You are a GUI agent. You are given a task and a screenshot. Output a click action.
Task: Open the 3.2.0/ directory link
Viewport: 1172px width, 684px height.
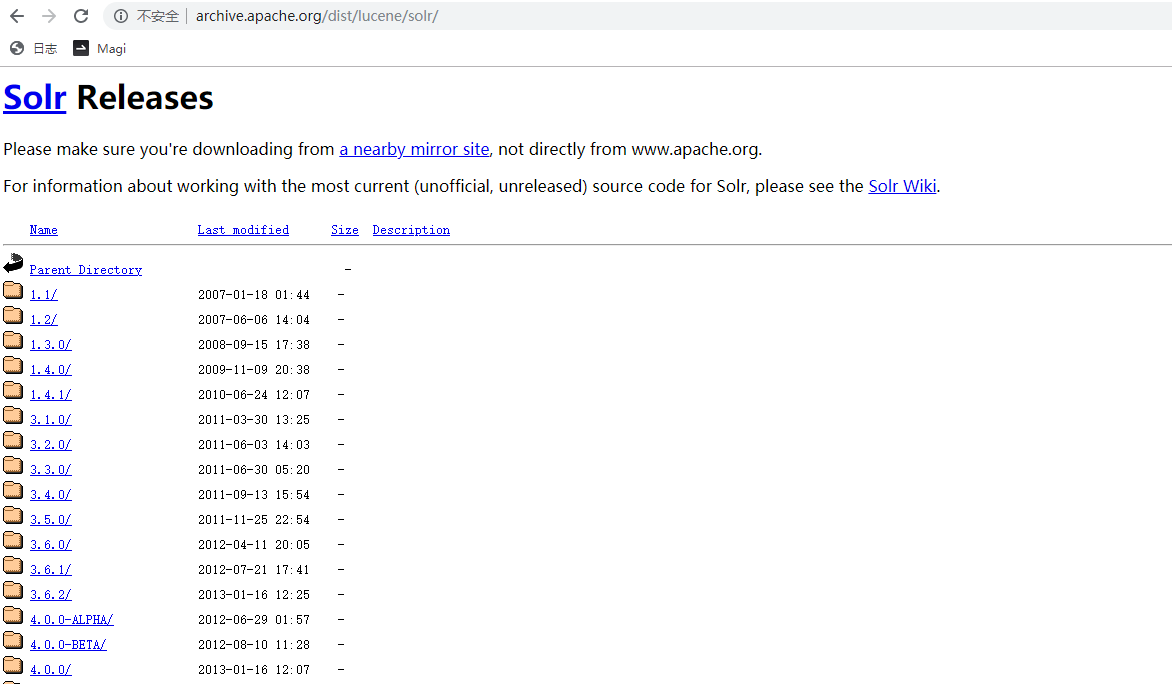click(x=51, y=445)
